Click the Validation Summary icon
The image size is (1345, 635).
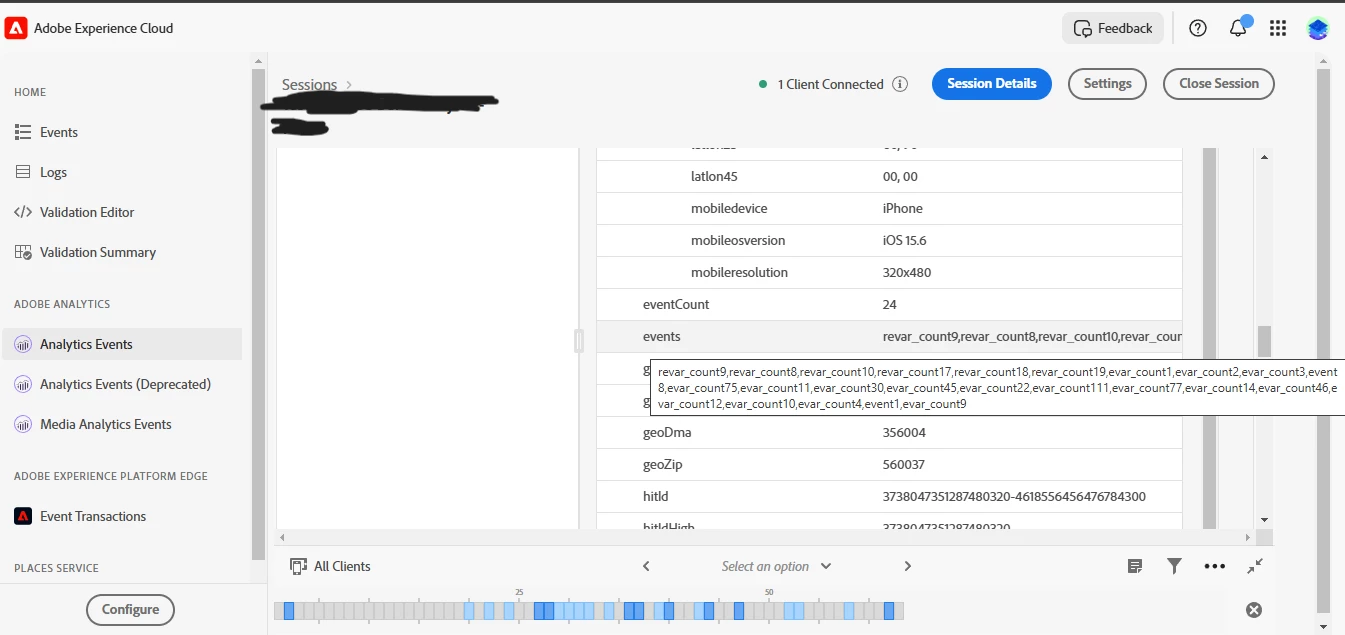click(x=23, y=252)
